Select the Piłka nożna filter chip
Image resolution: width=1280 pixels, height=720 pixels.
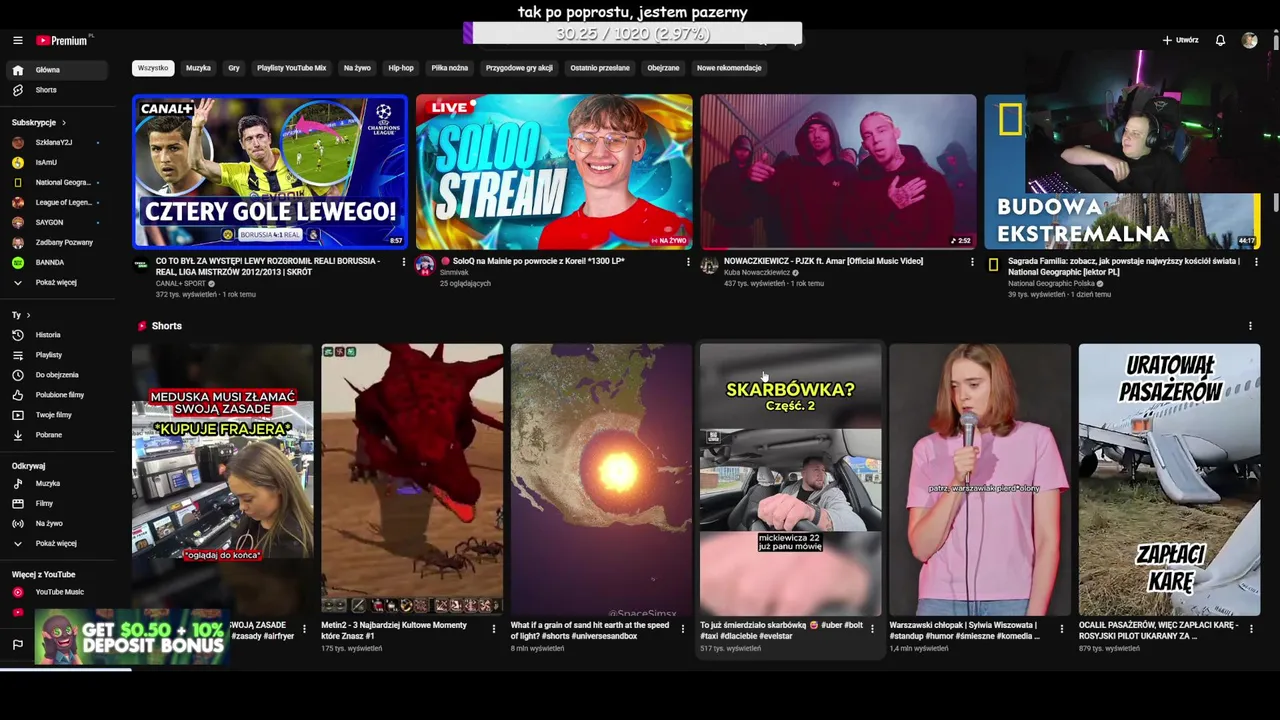(450, 68)
